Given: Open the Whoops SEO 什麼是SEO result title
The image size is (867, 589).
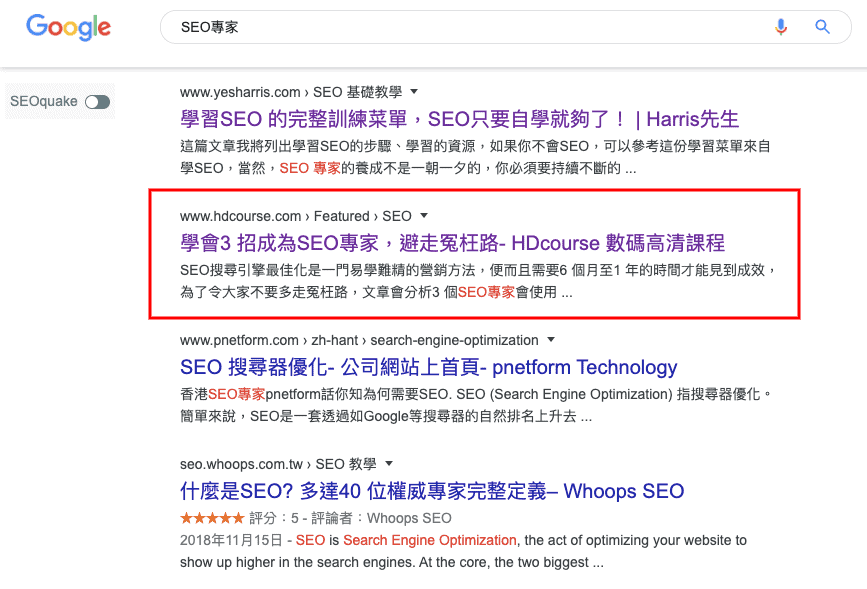Looking at the screenshot, I should coord(432,491).
